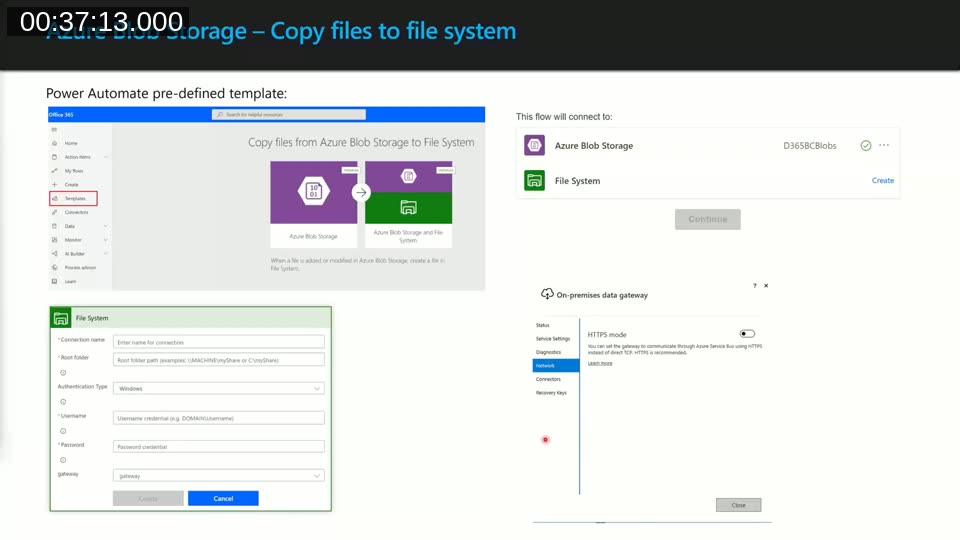This screenshot has width=960, height=540.
Task: Open the Connectors tab in gateway
Action: click(548, 379)
